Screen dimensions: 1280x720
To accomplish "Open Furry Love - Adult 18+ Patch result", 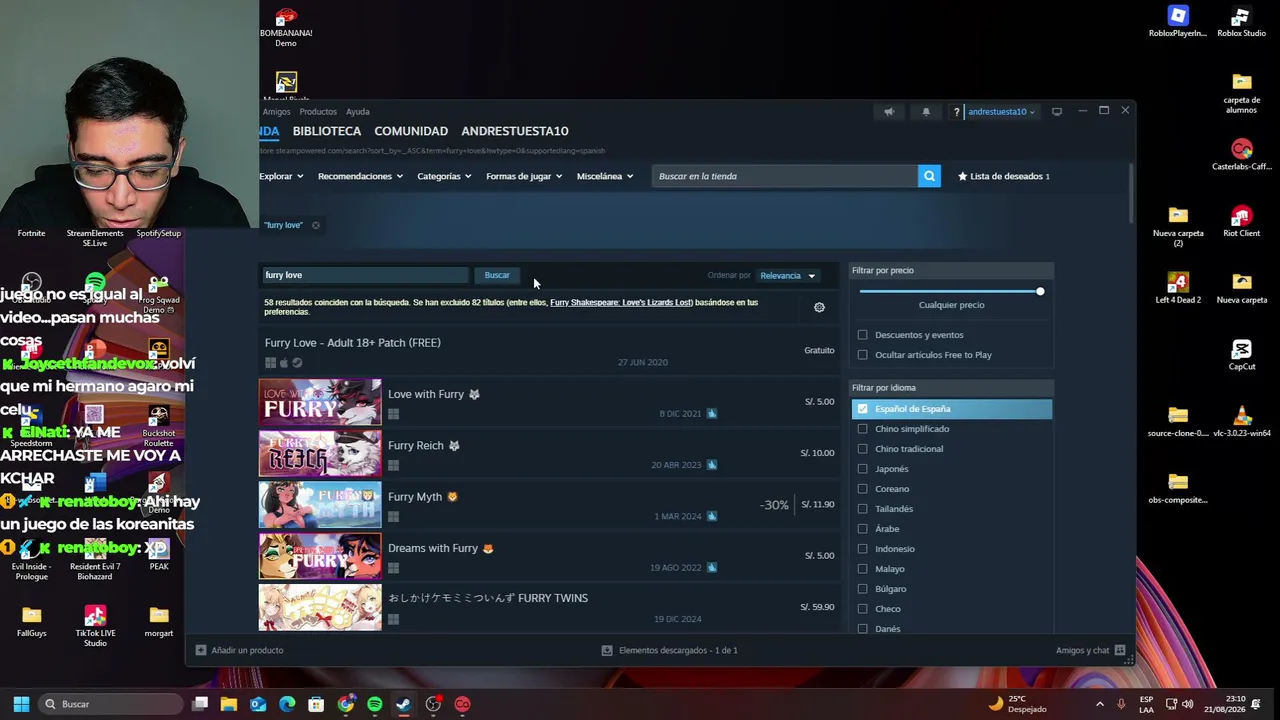I will pyautogui.click(x=548, y=350).
